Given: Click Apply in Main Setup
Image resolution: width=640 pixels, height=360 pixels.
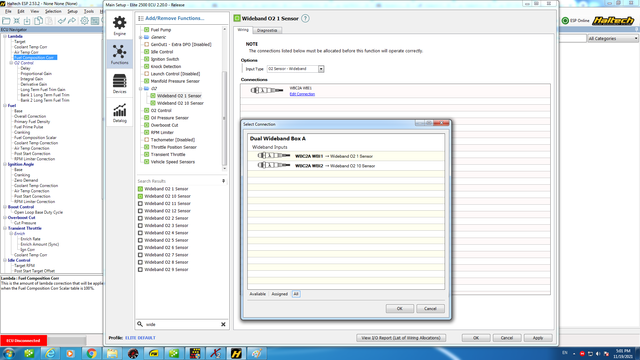Looking at the screenshot, I should [x=538, y=338].
